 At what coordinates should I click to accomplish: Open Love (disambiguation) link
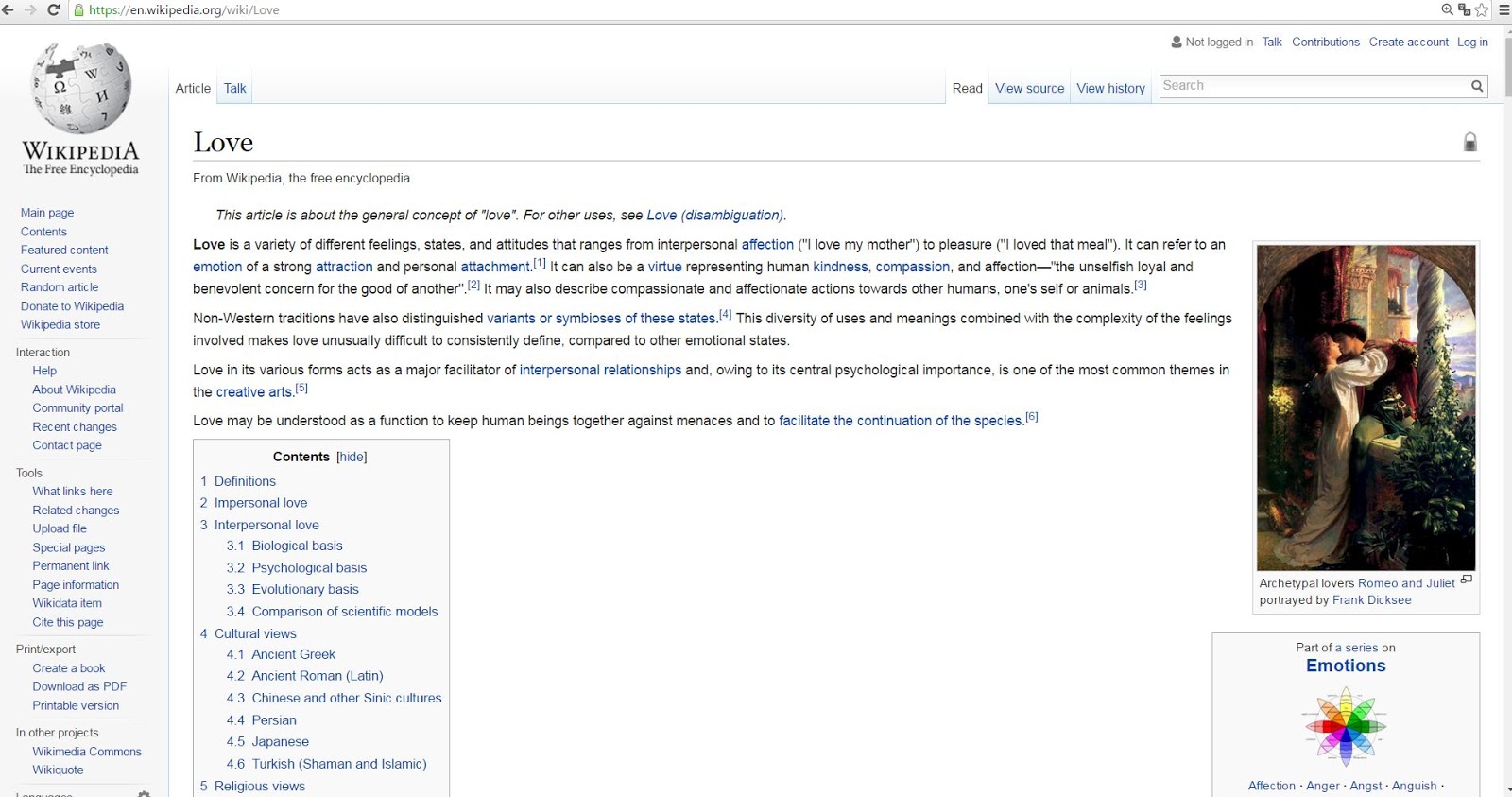(x=714, y=216)
